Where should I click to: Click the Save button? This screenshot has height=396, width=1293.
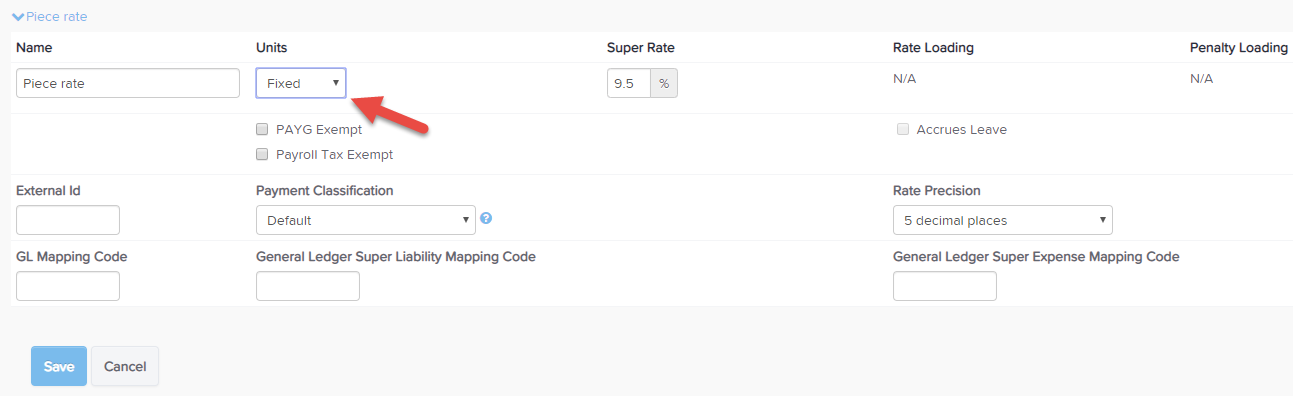click(59, 366)
